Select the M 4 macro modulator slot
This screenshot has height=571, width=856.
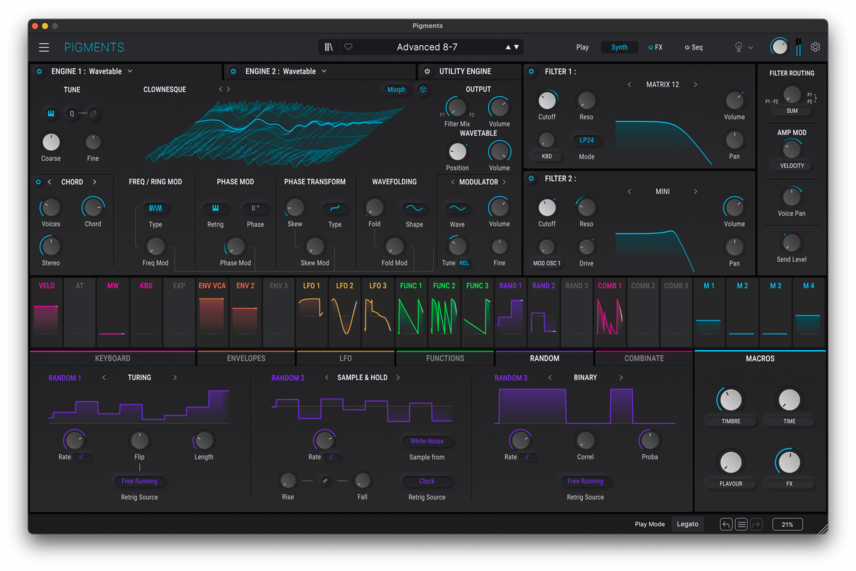tap(809, 312)
